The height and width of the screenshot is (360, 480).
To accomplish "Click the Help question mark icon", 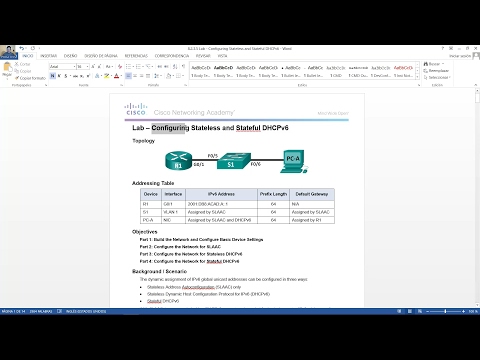I will 443,48.
